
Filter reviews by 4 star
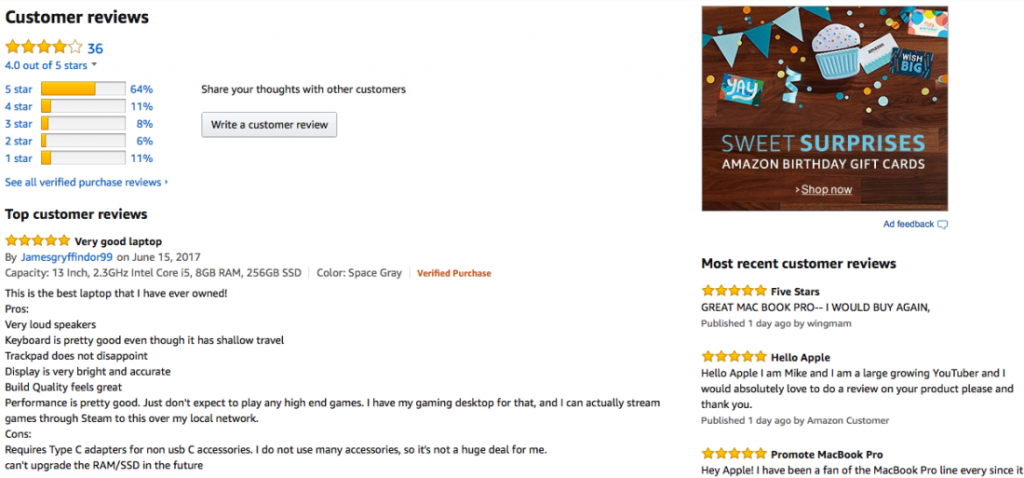tap(18, 106)
